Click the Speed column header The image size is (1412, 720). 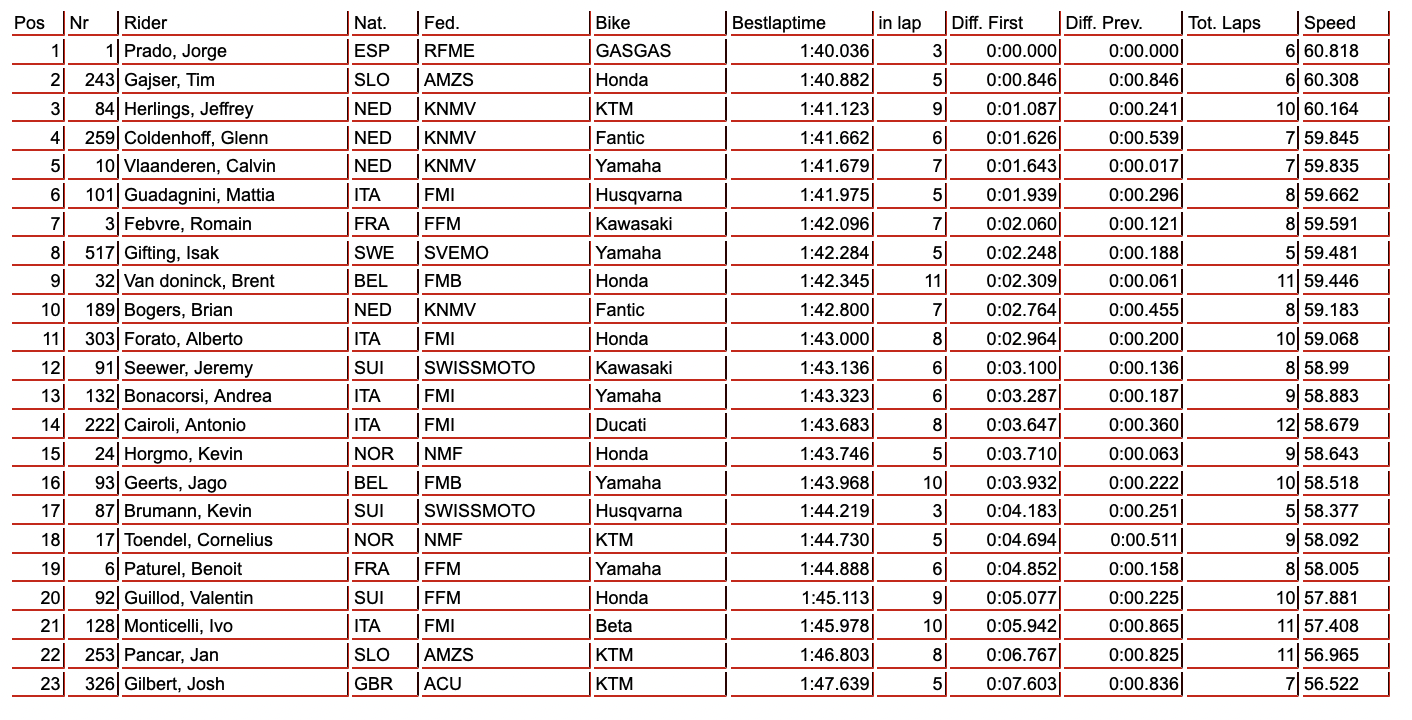(x=1330, y=23)
